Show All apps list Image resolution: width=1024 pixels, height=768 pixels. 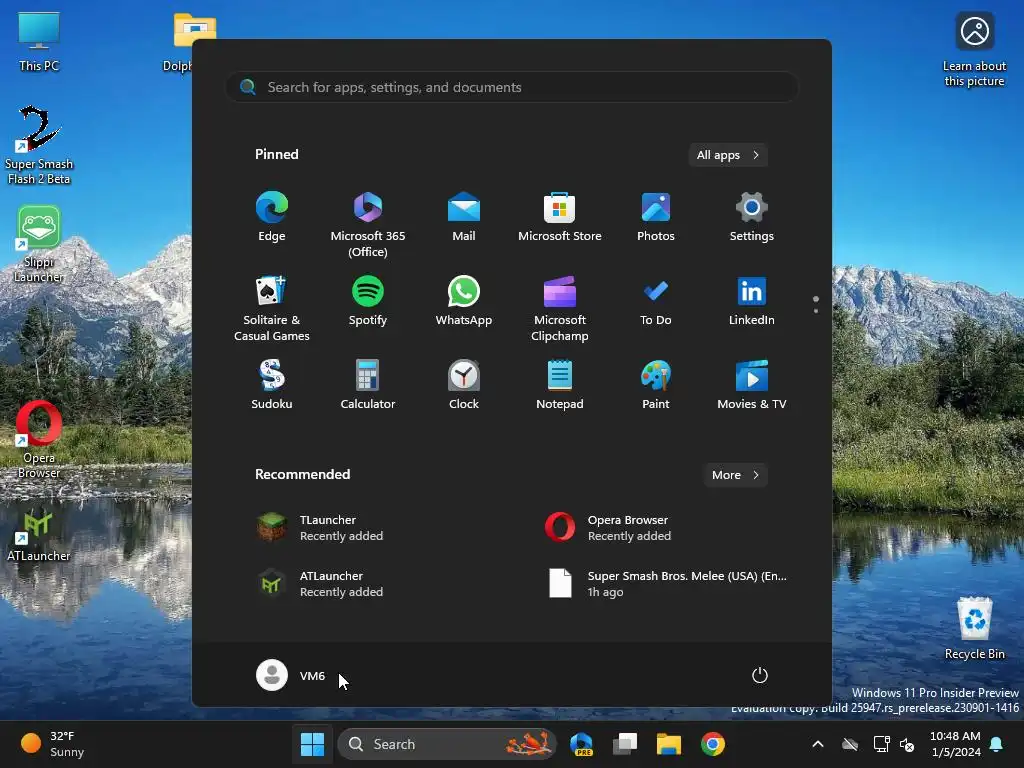point(728,155)
